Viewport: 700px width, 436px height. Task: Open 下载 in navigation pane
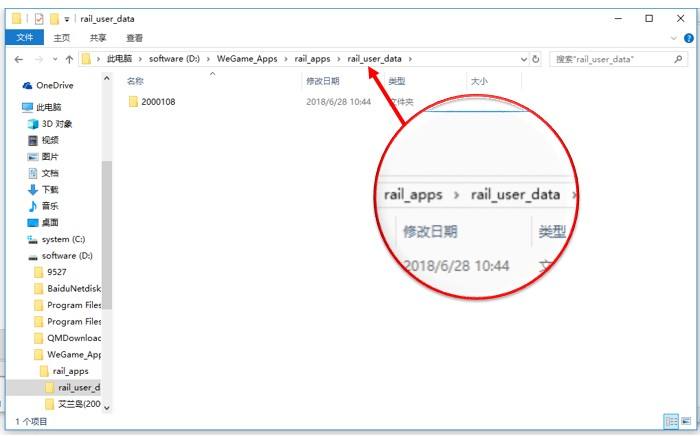pos(50,190)
